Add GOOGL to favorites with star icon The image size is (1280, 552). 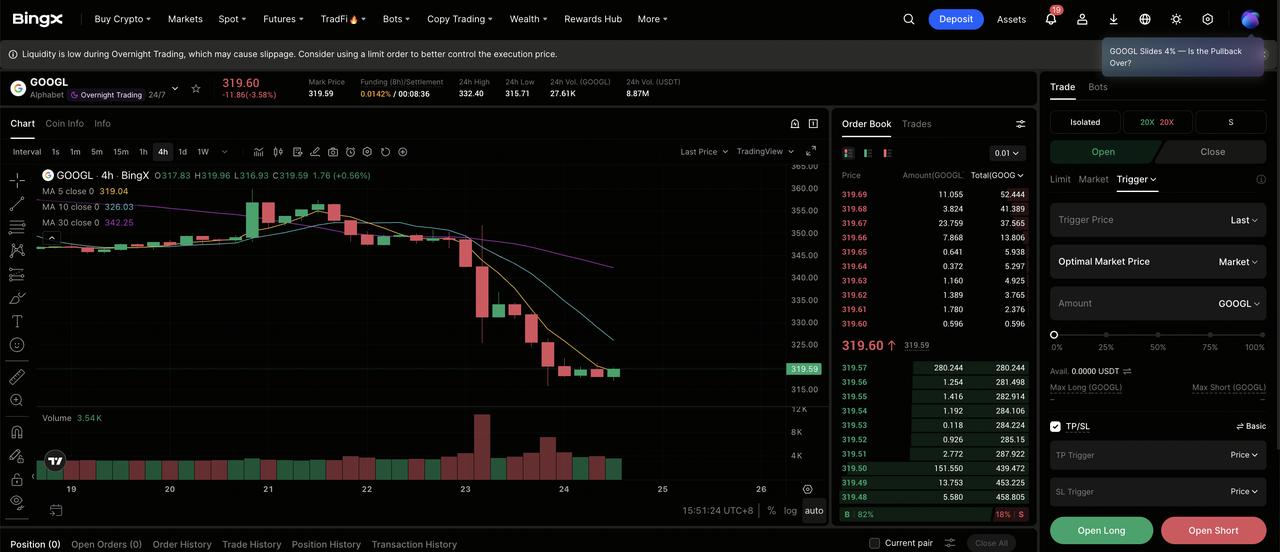196,88
